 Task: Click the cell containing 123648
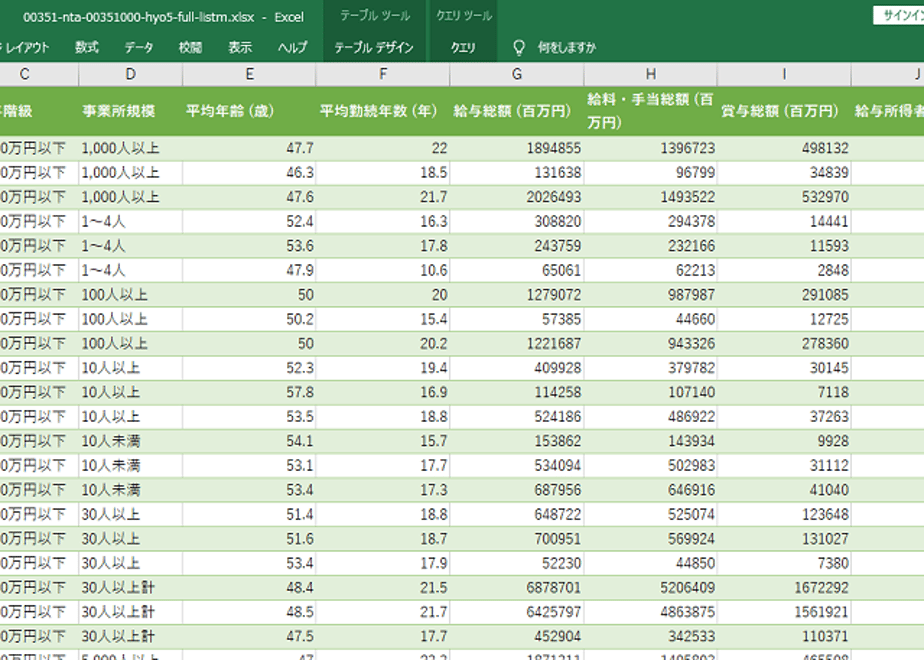pyautogui.click(x=784, y=515)
